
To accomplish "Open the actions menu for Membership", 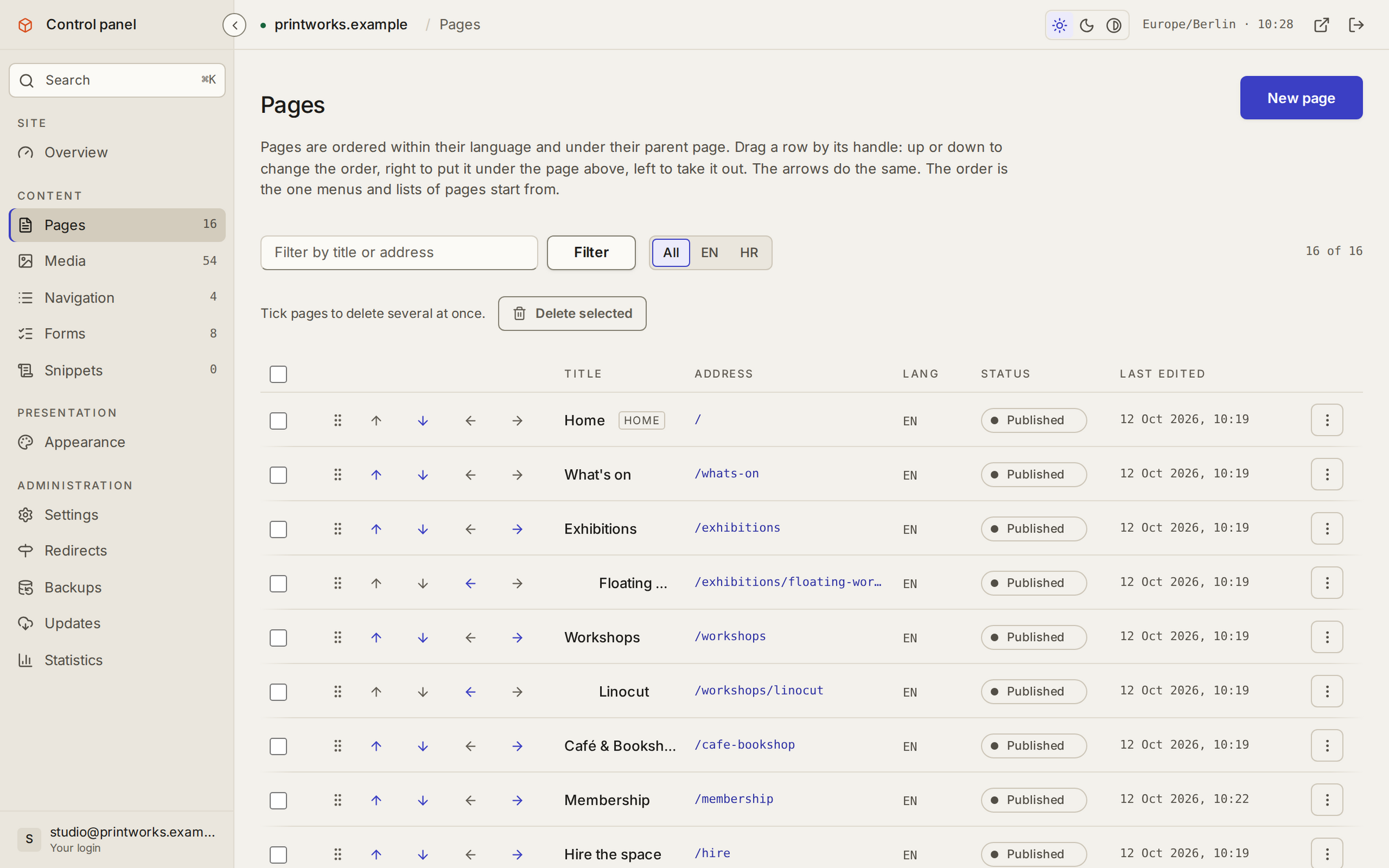I will point(1327,800).
